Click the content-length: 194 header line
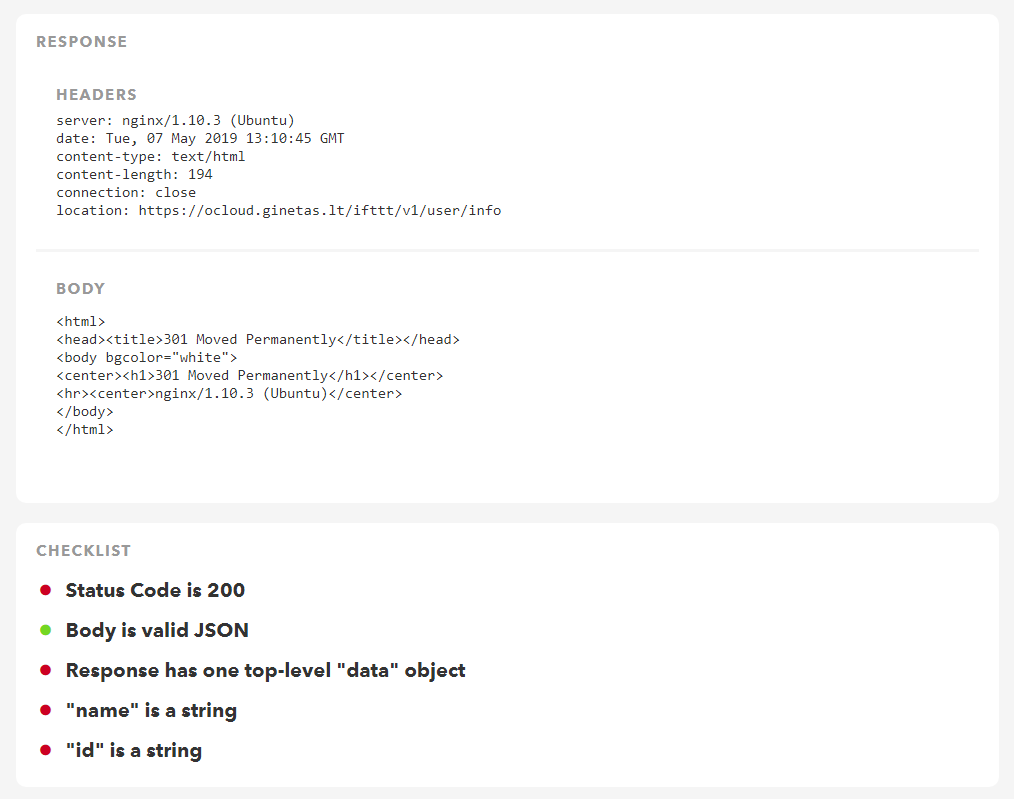The image size is (1014, 799). [x=134, y=175]
